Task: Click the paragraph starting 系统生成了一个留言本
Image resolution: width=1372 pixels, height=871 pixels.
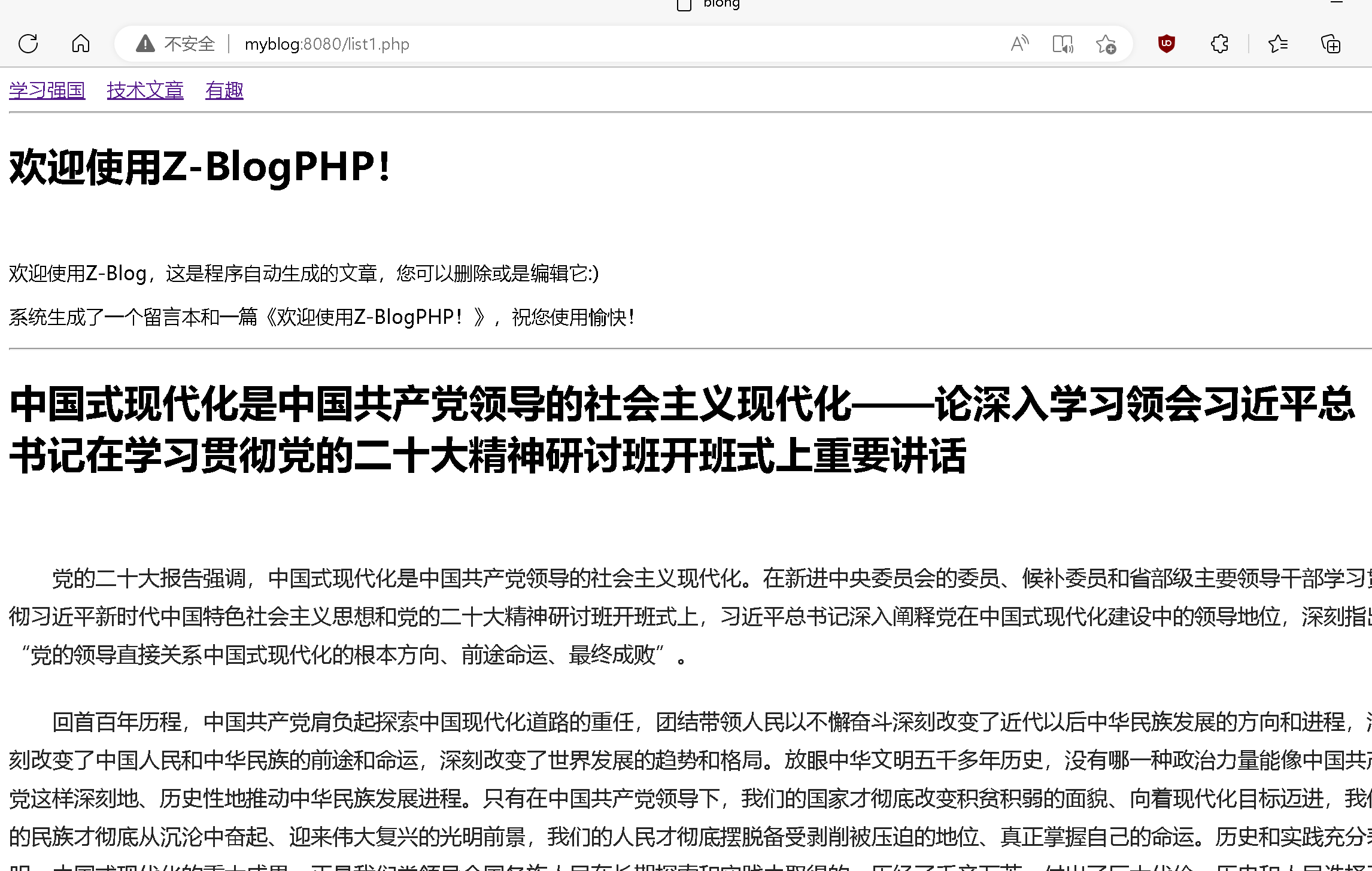Action: pos(321,317)
